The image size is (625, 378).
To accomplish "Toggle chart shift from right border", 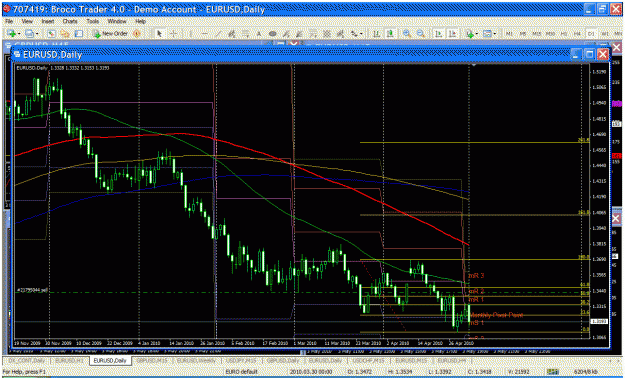I will [452, 34].
